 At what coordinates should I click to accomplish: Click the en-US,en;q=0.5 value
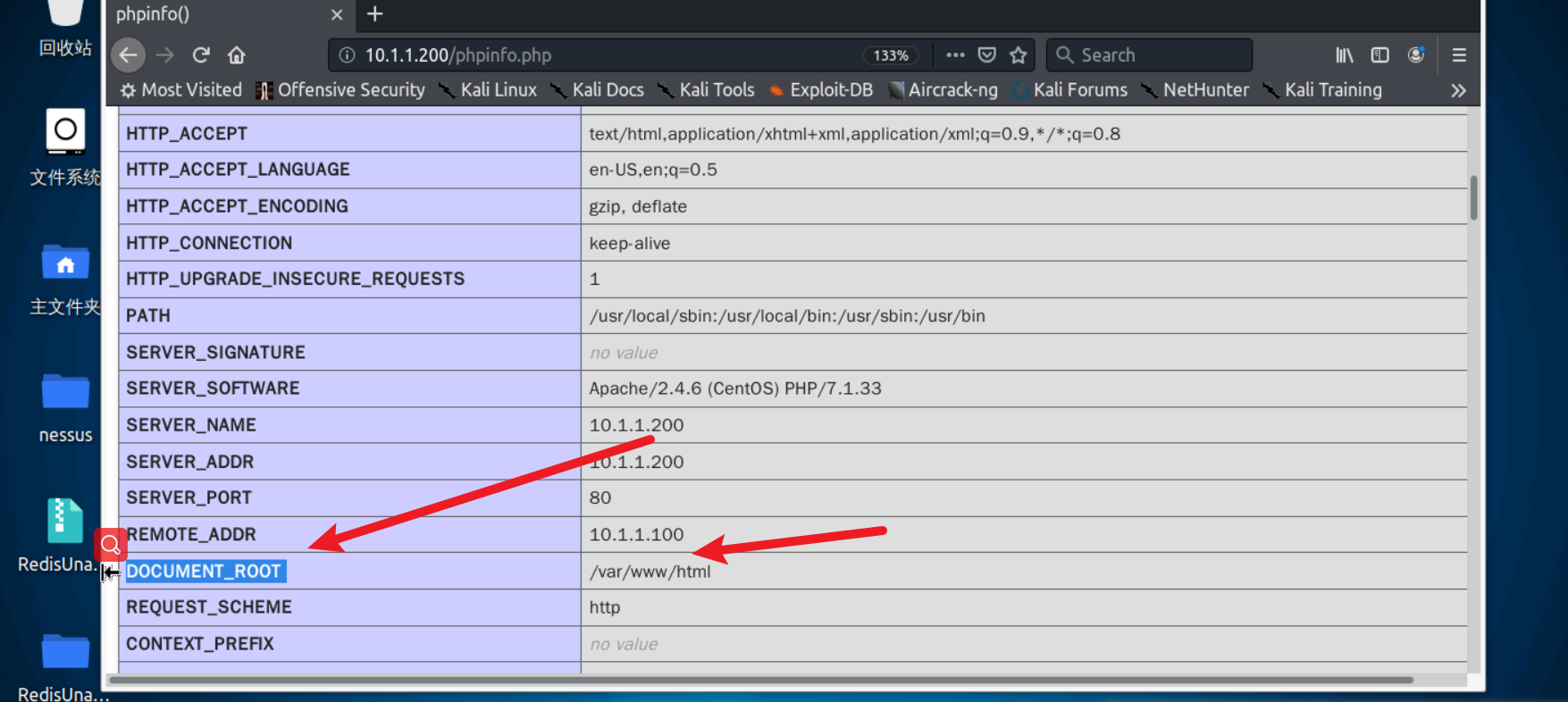pos(653,170)
